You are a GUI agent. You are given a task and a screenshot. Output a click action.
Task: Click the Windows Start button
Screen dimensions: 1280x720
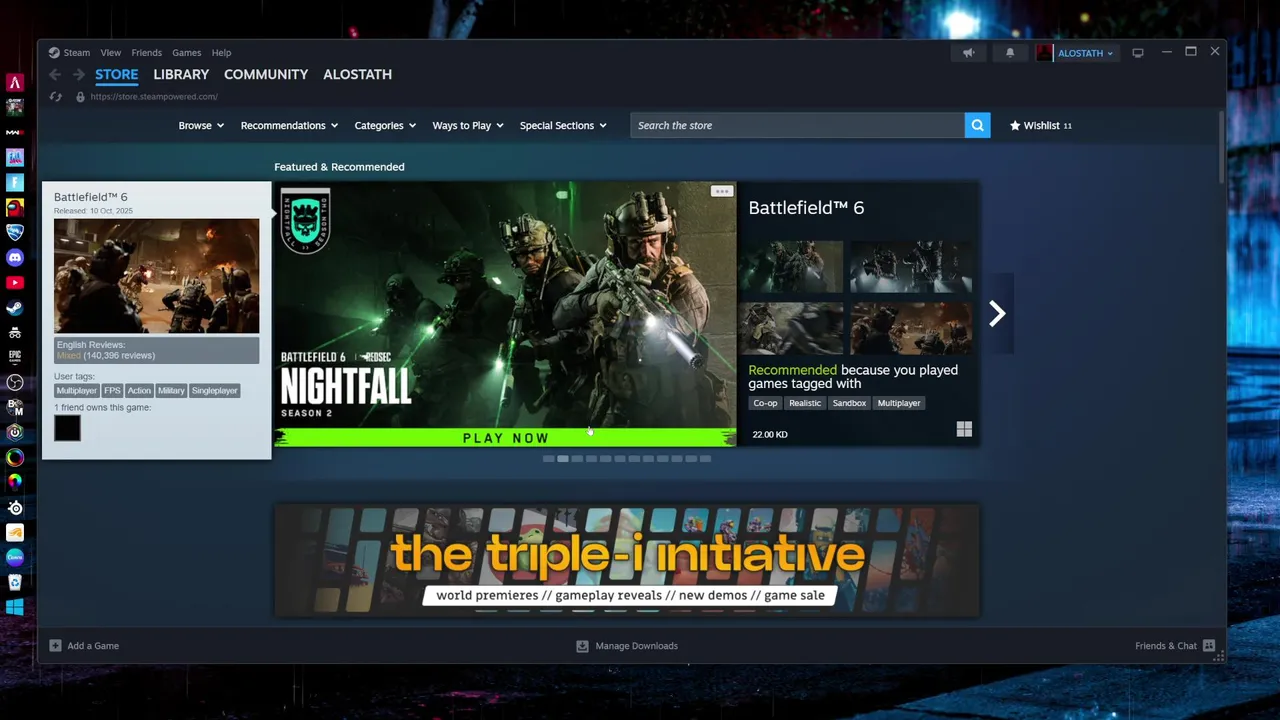[15, 608]
